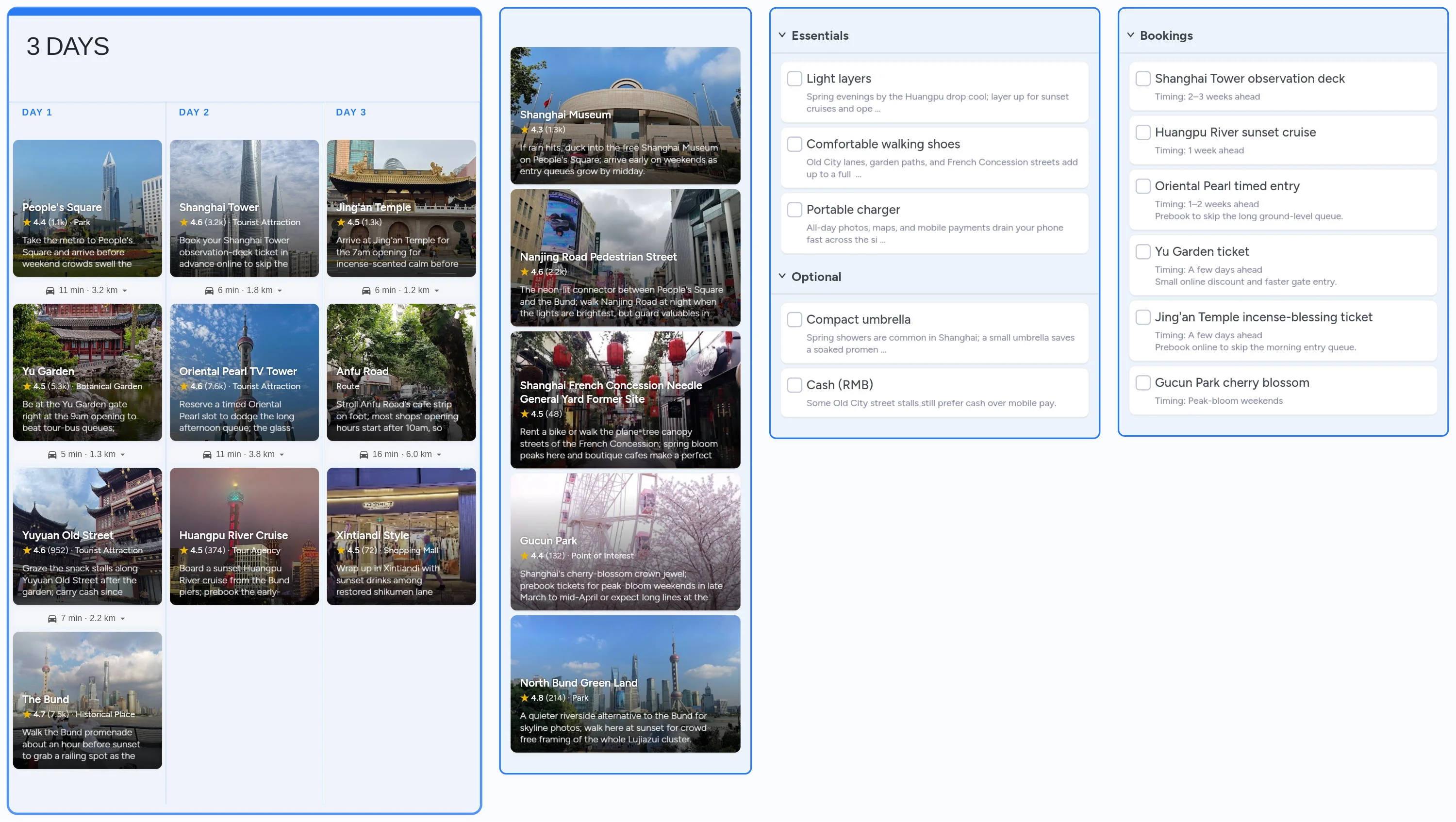The height and width of the screenshot is (822, 1456).
Task: Click the car icon beside 11 min · 3.8 km
Action: 207,454
